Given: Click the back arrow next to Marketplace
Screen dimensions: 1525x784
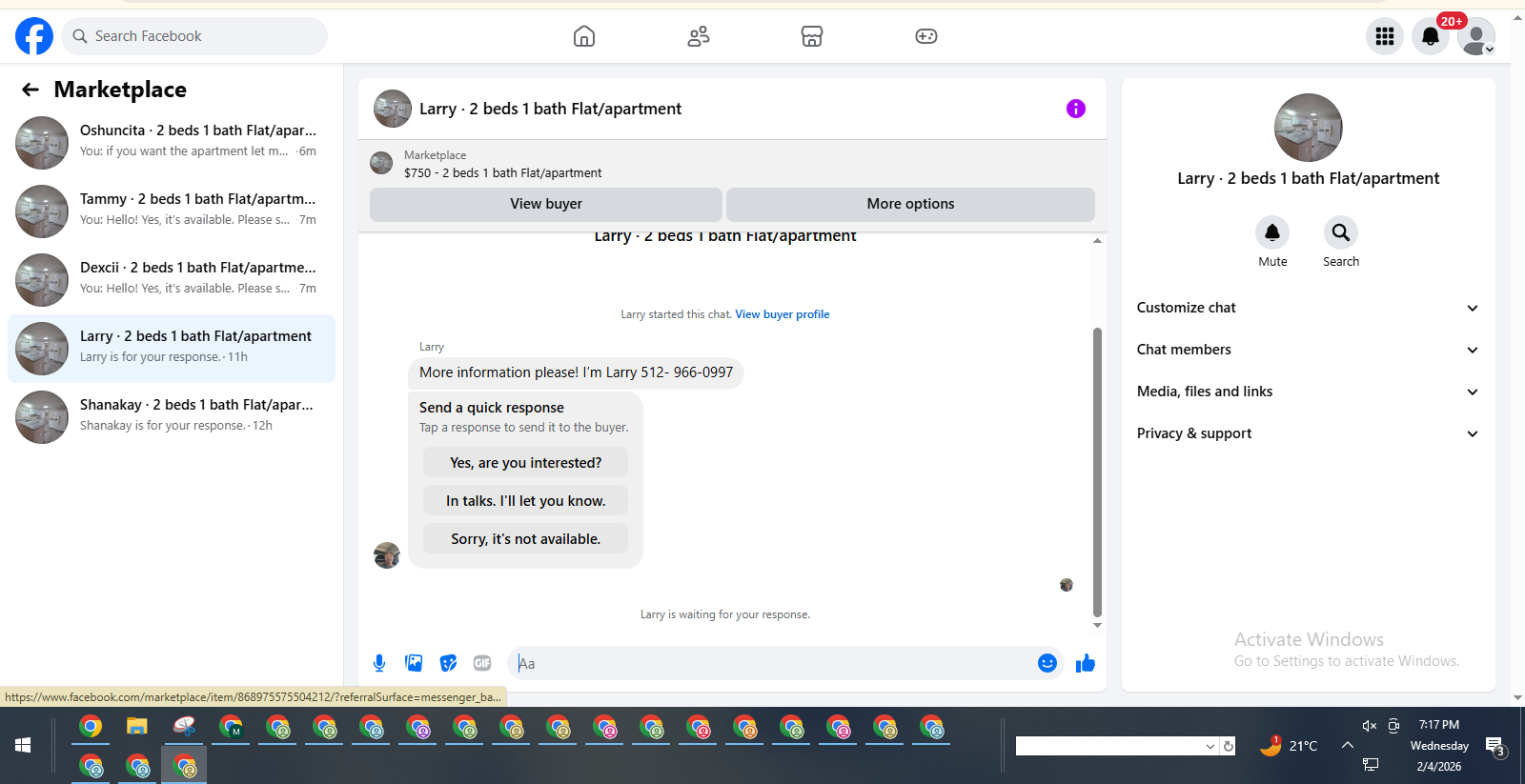Looking at the screenshot, I should pos(30,90).
